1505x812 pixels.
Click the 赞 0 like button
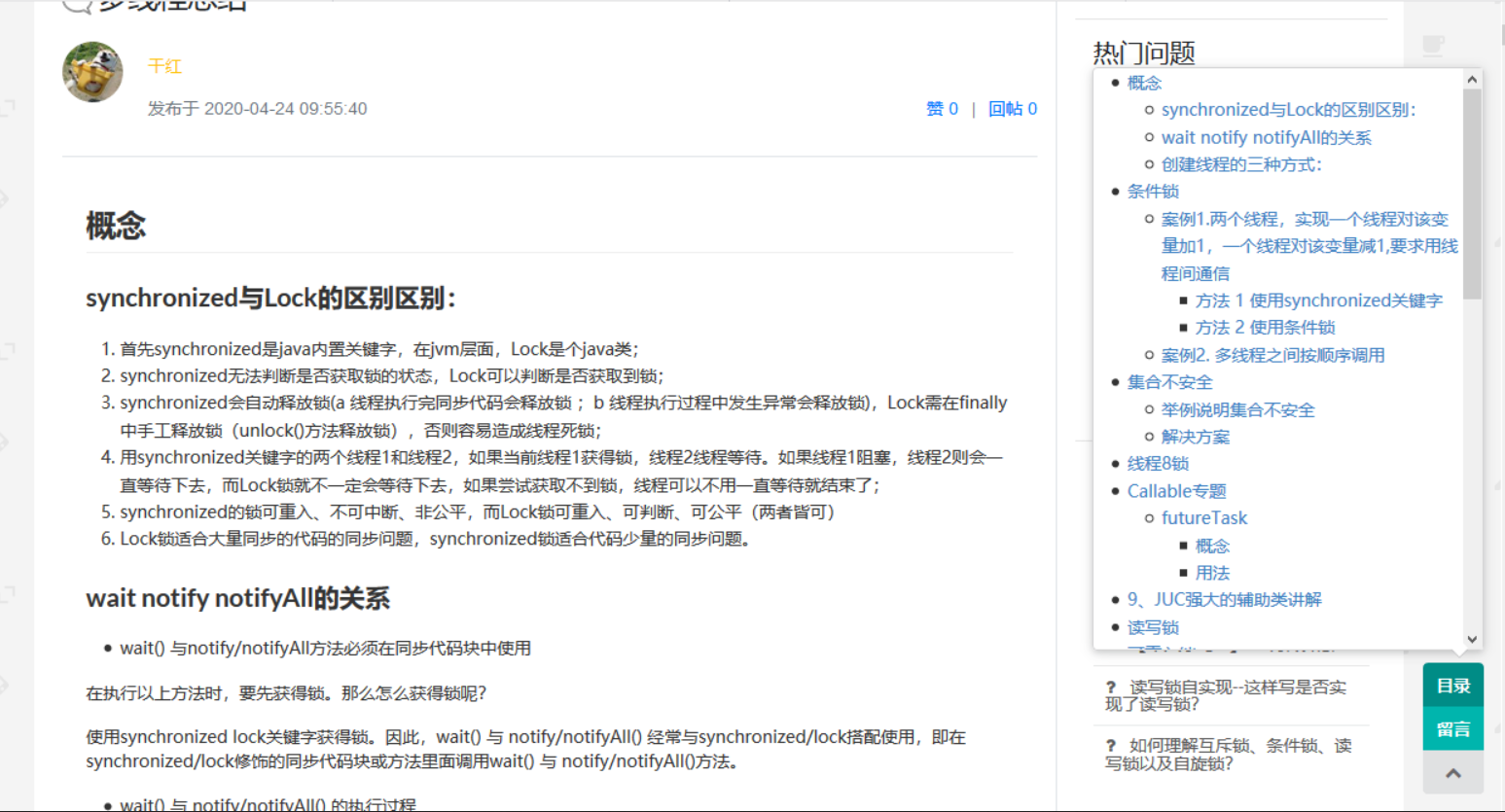coord(942,108)
